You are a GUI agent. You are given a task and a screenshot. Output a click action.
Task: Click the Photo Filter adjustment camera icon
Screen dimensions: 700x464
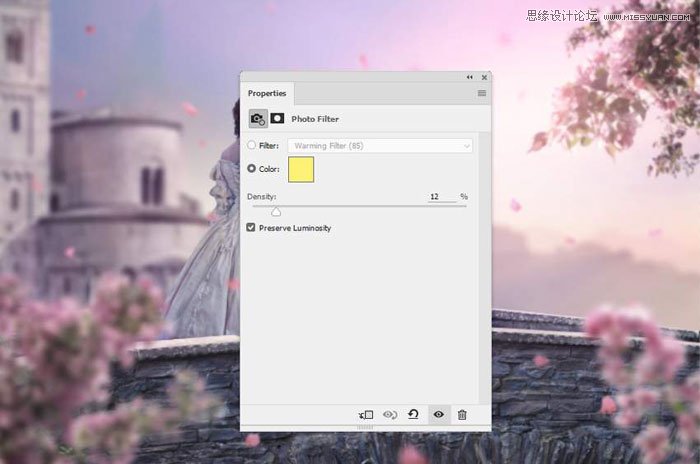(258, 119)
